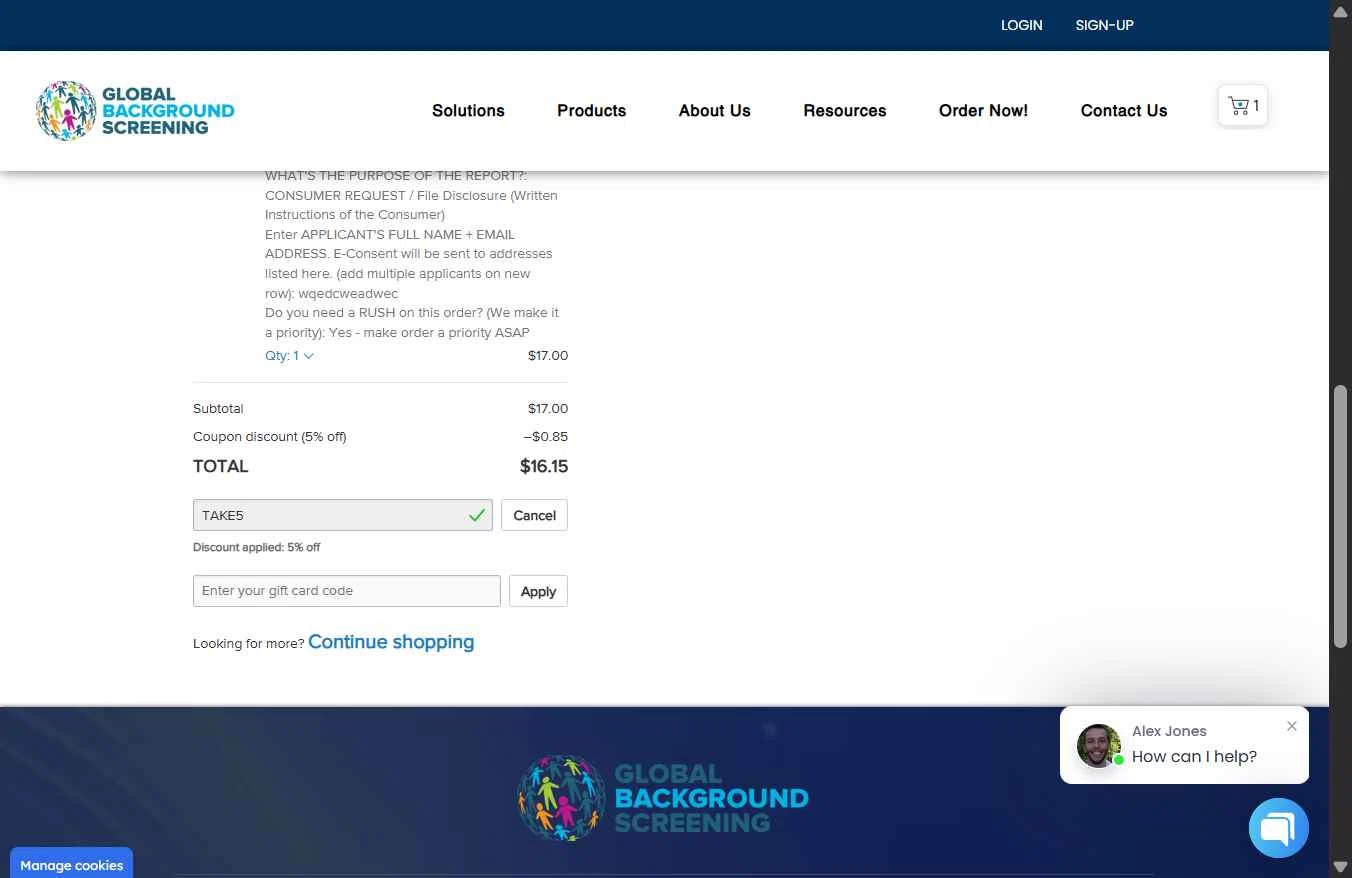Focus the gift card code field

pos(346,591)
